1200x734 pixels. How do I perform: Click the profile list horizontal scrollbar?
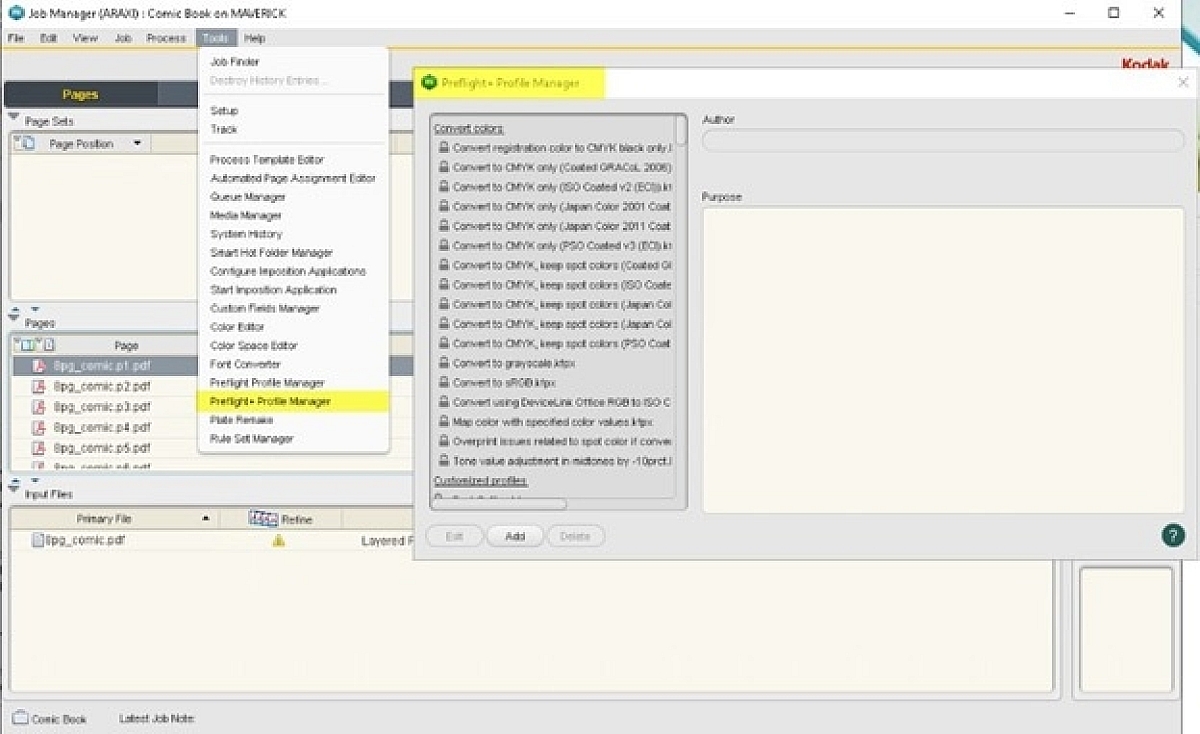tap(500, 504)
